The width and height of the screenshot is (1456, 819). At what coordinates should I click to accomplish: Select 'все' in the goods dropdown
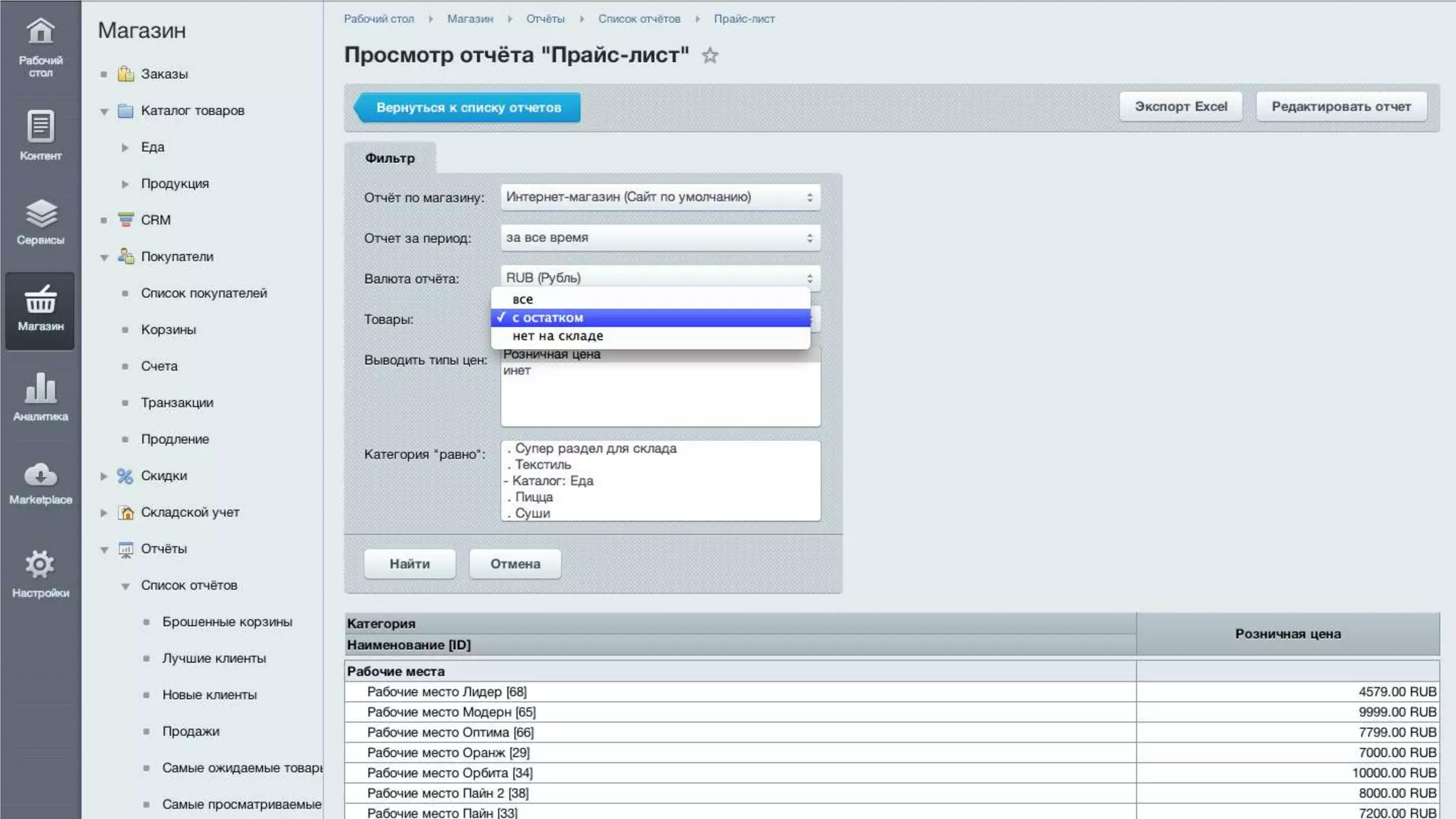point(523,299)
